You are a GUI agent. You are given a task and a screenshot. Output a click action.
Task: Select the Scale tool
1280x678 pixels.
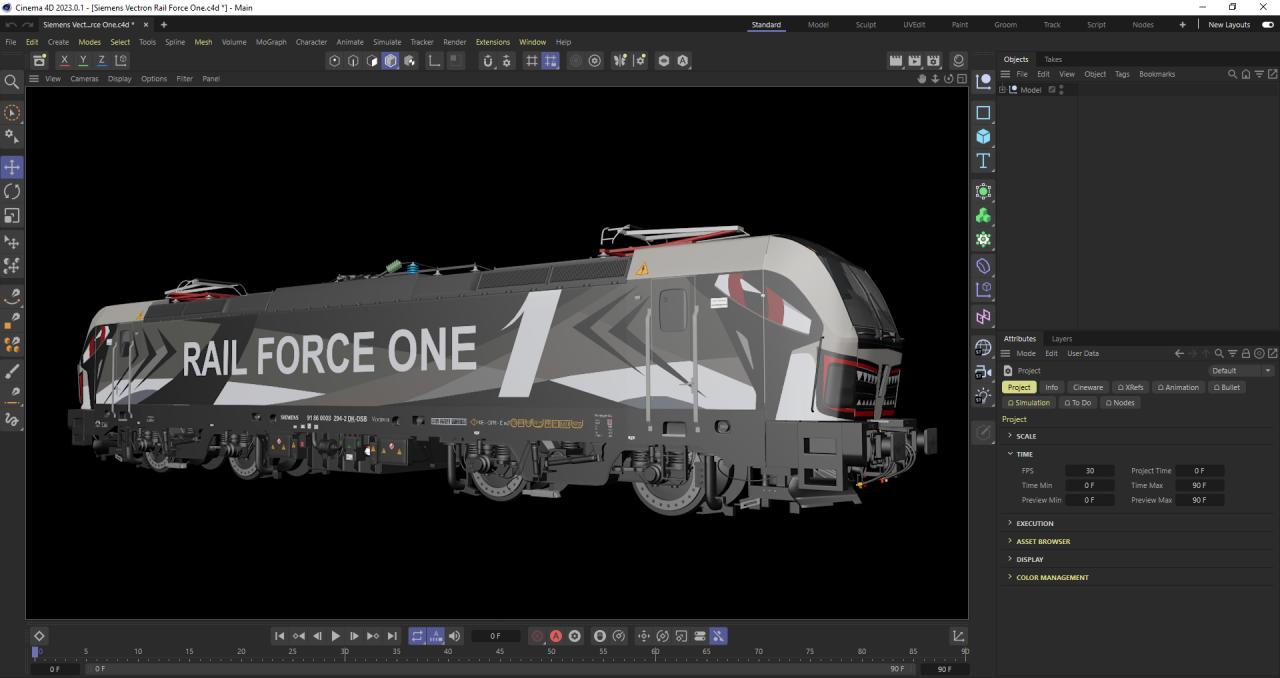point(12,215)
